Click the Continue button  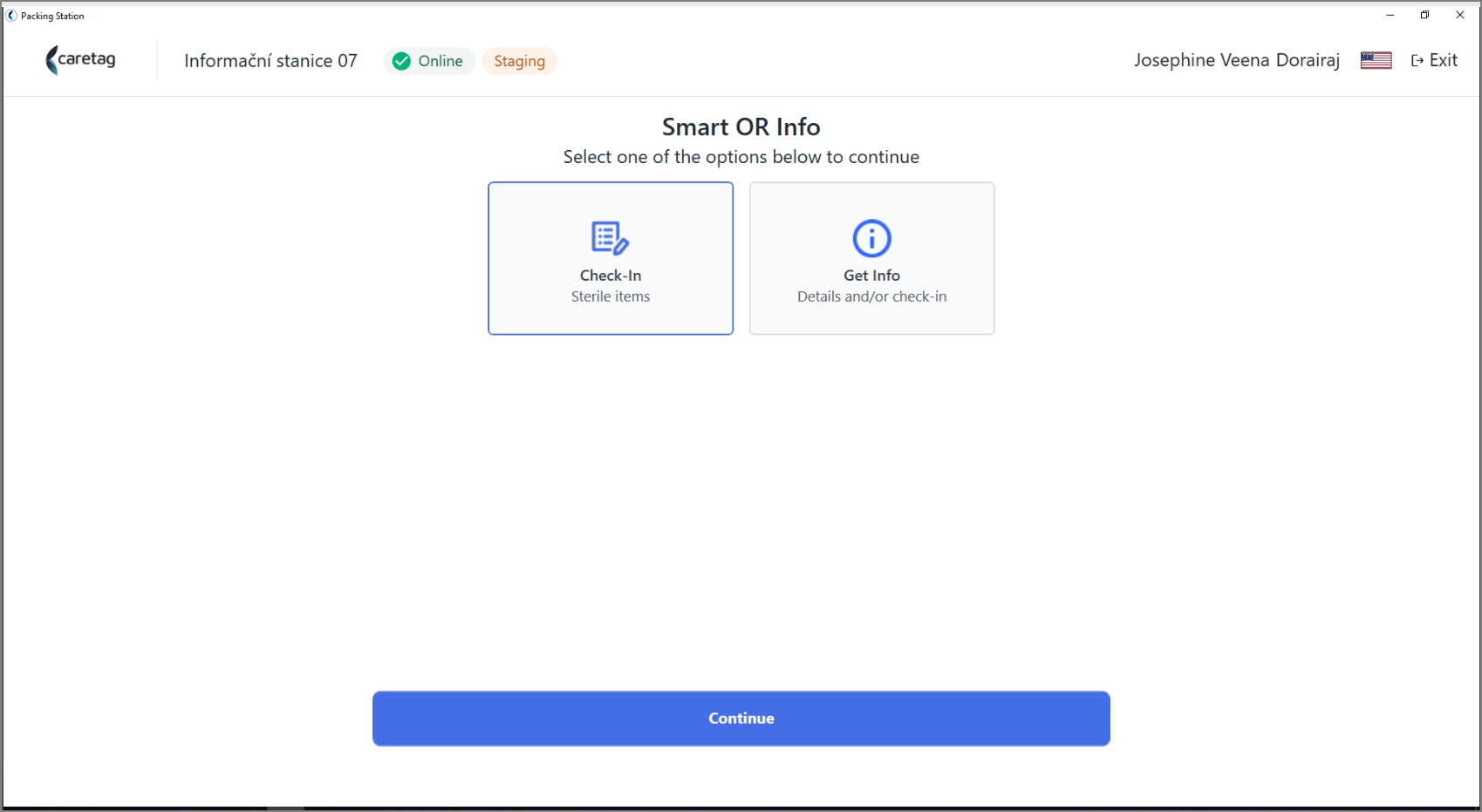[x=741, y=719]
